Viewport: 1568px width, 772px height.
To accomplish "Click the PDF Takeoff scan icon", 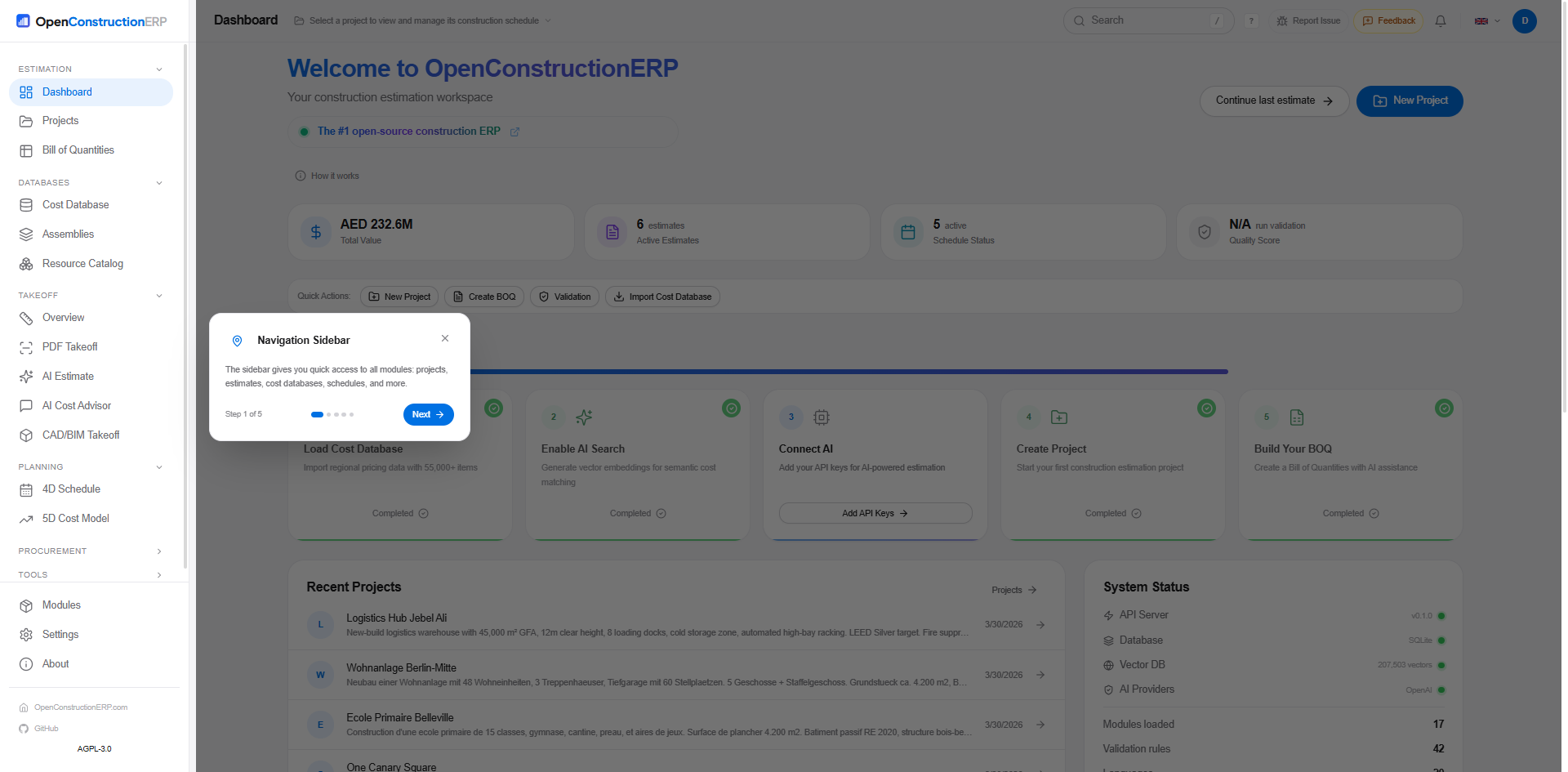I will (x=26, y=347).
